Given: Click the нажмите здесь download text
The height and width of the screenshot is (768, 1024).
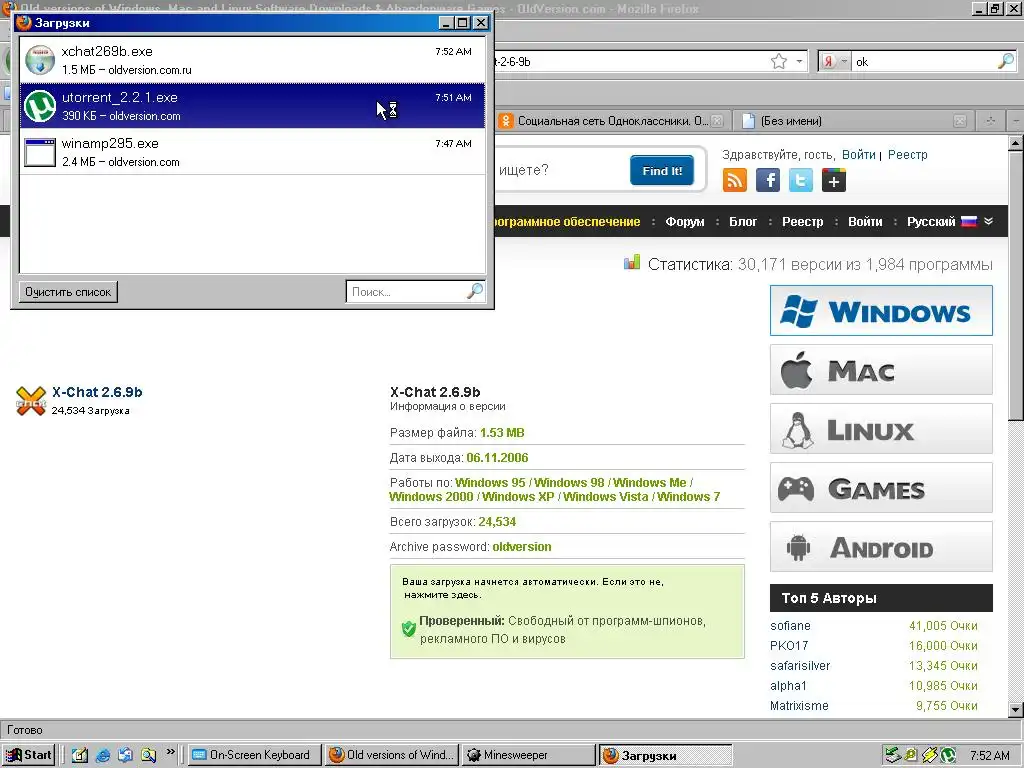Looking at the screenshot, I should click(442, 595).
